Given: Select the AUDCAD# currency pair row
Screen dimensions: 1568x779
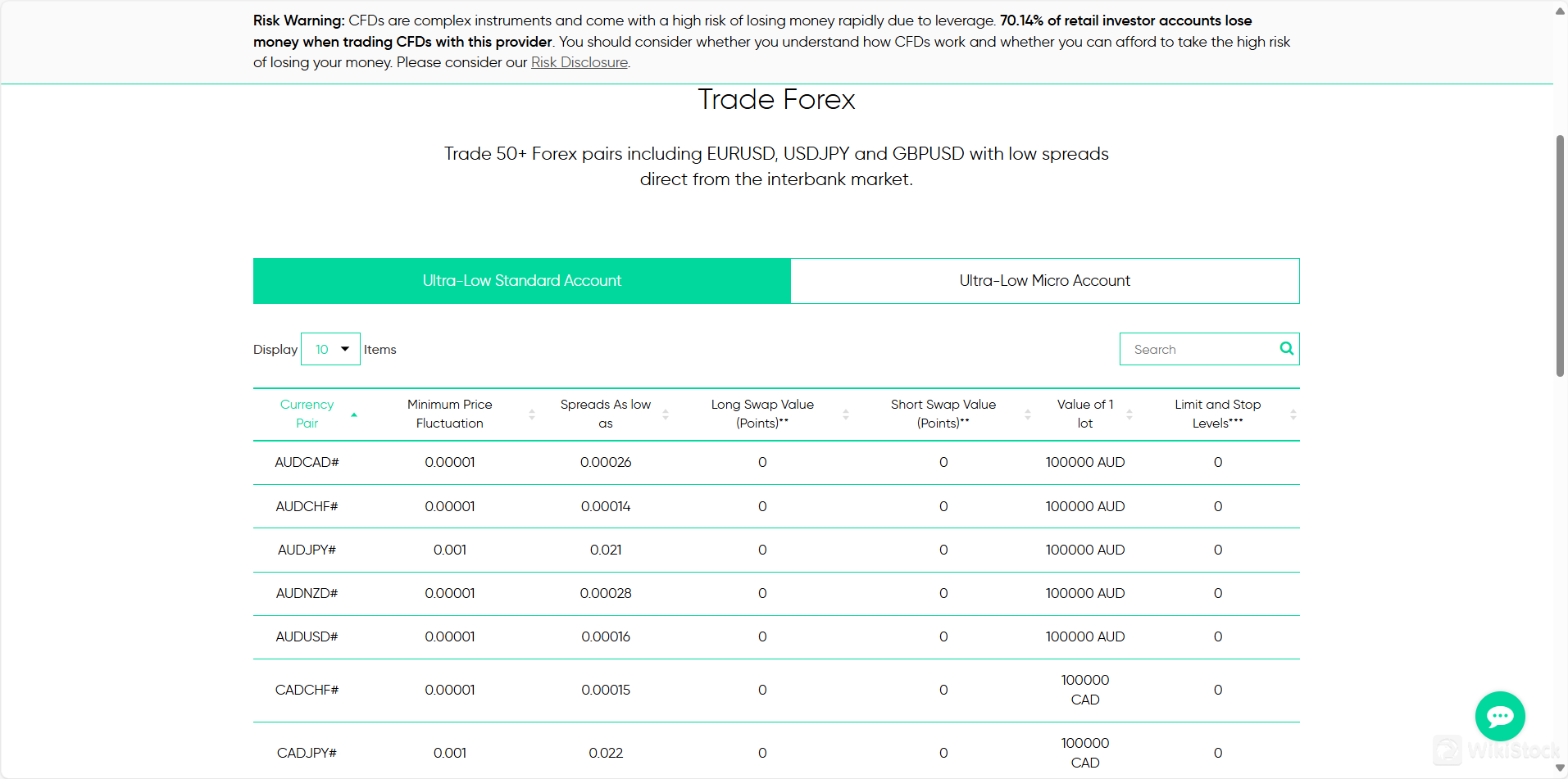Looking at the screenshot, I should click(307, 462).
